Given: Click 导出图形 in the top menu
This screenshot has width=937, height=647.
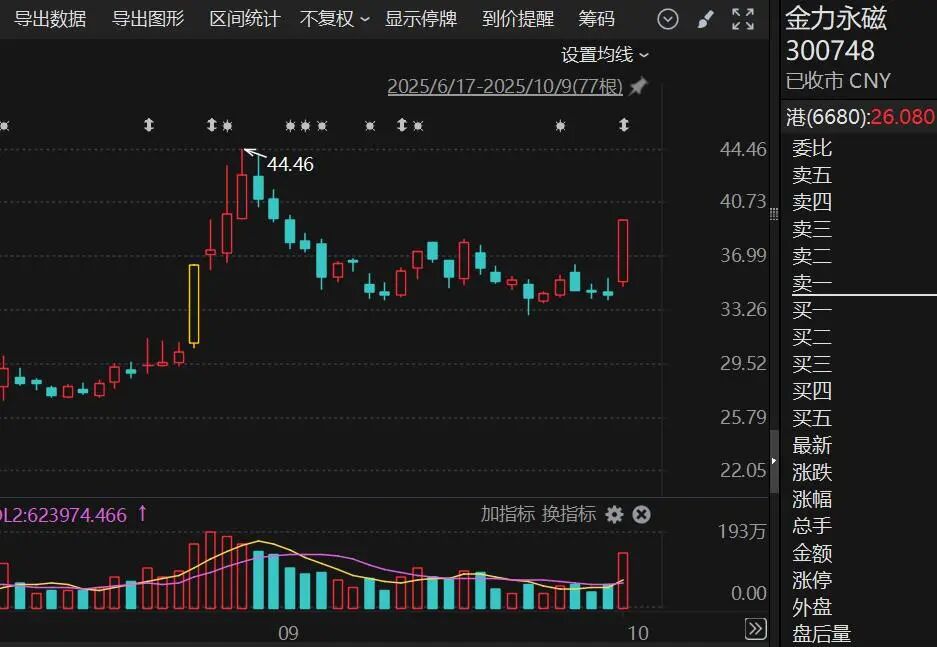Looking at the screenshot, I should [148, 19].
